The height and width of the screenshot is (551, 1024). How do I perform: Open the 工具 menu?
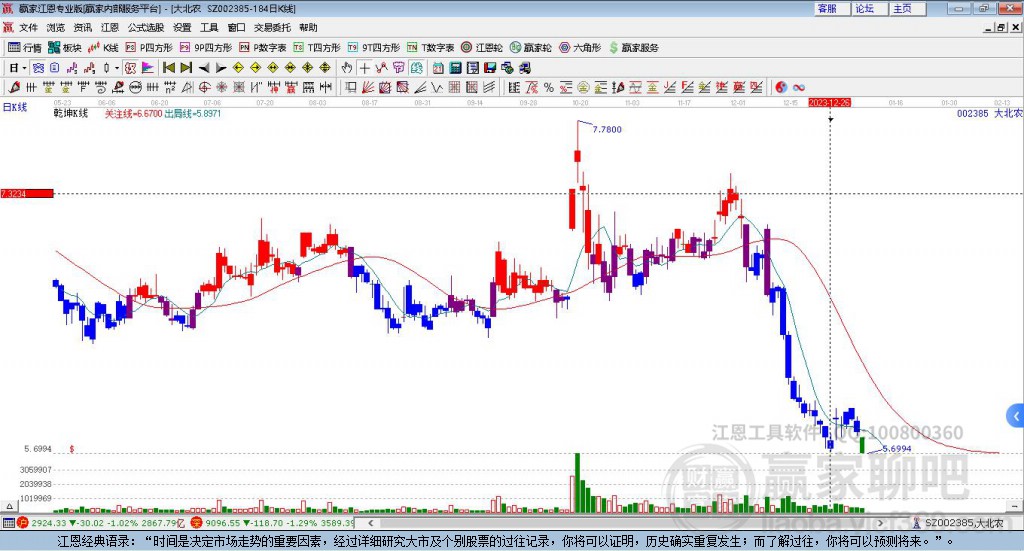(209, 27)
